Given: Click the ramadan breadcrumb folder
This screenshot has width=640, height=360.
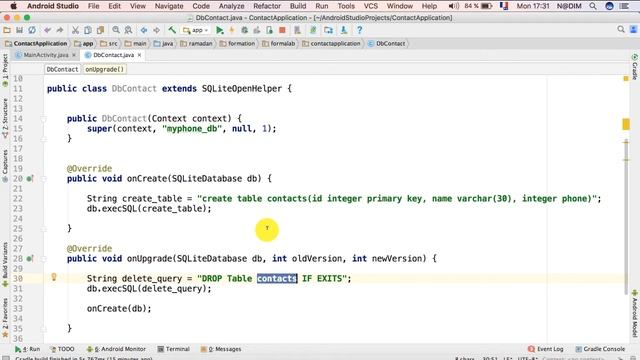Looking at the screenshot, I should pos(196,43).
